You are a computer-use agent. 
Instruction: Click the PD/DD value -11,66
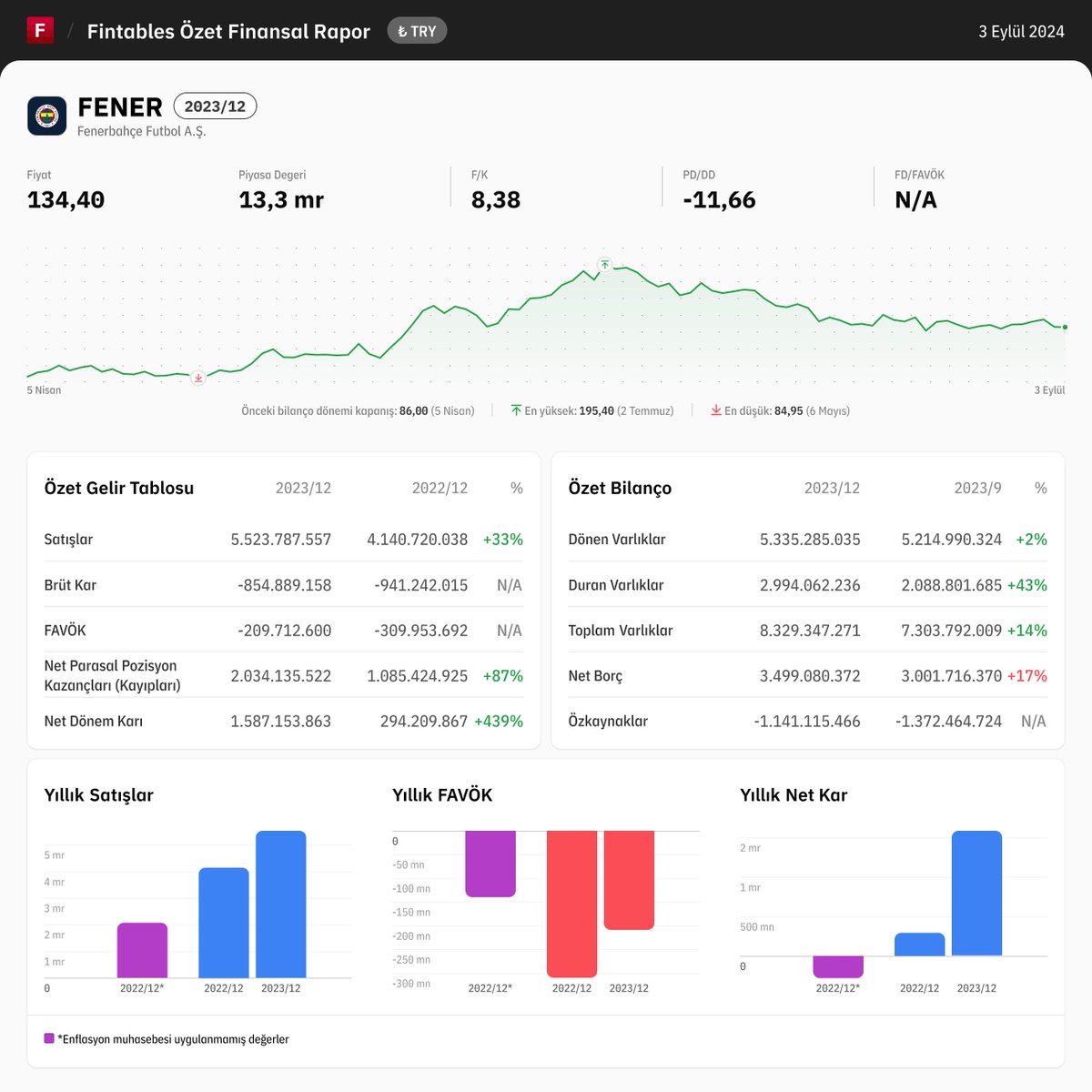click(x=719, y=199)
